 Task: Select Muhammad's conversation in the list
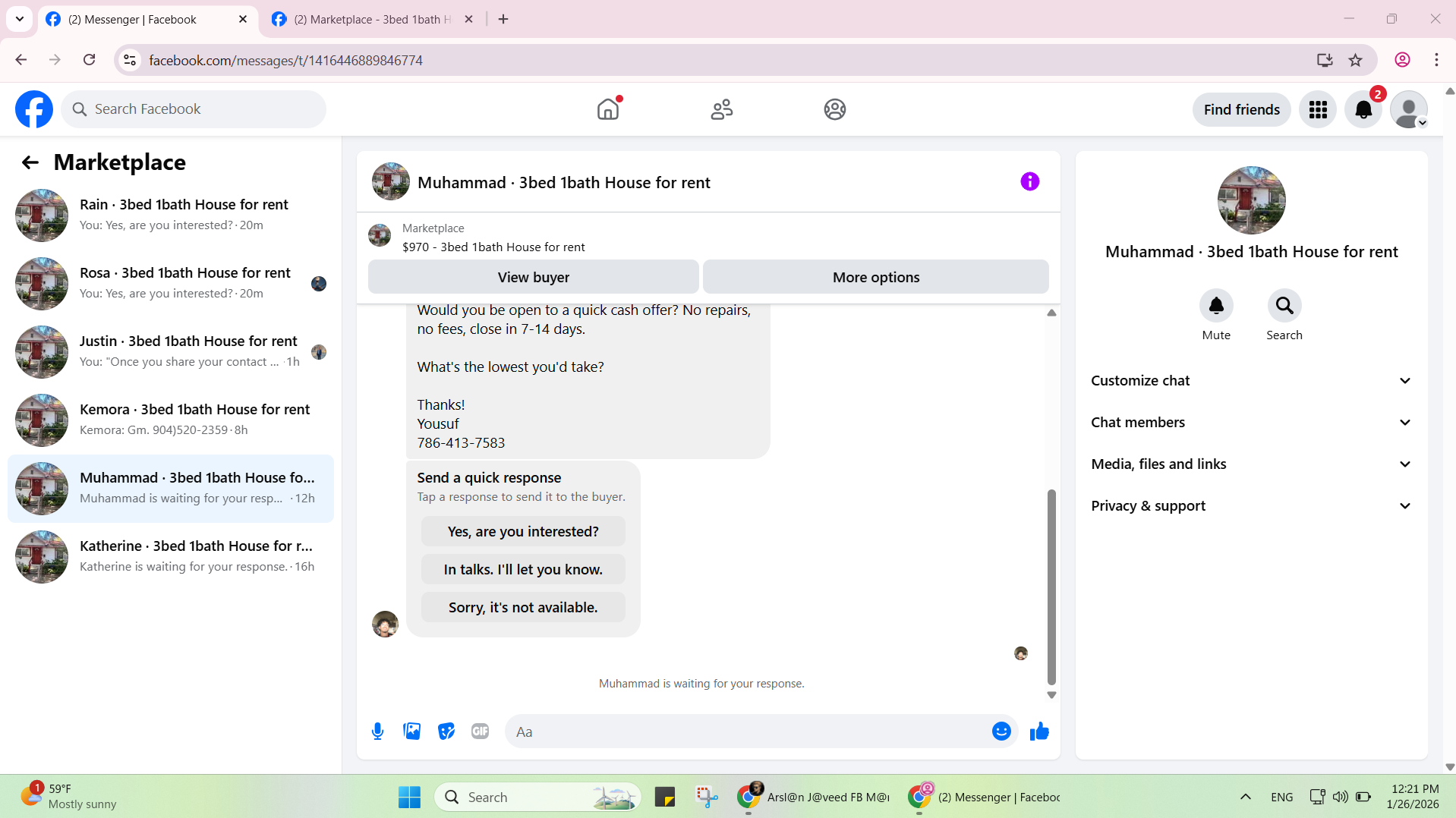(x=171, y=489)
